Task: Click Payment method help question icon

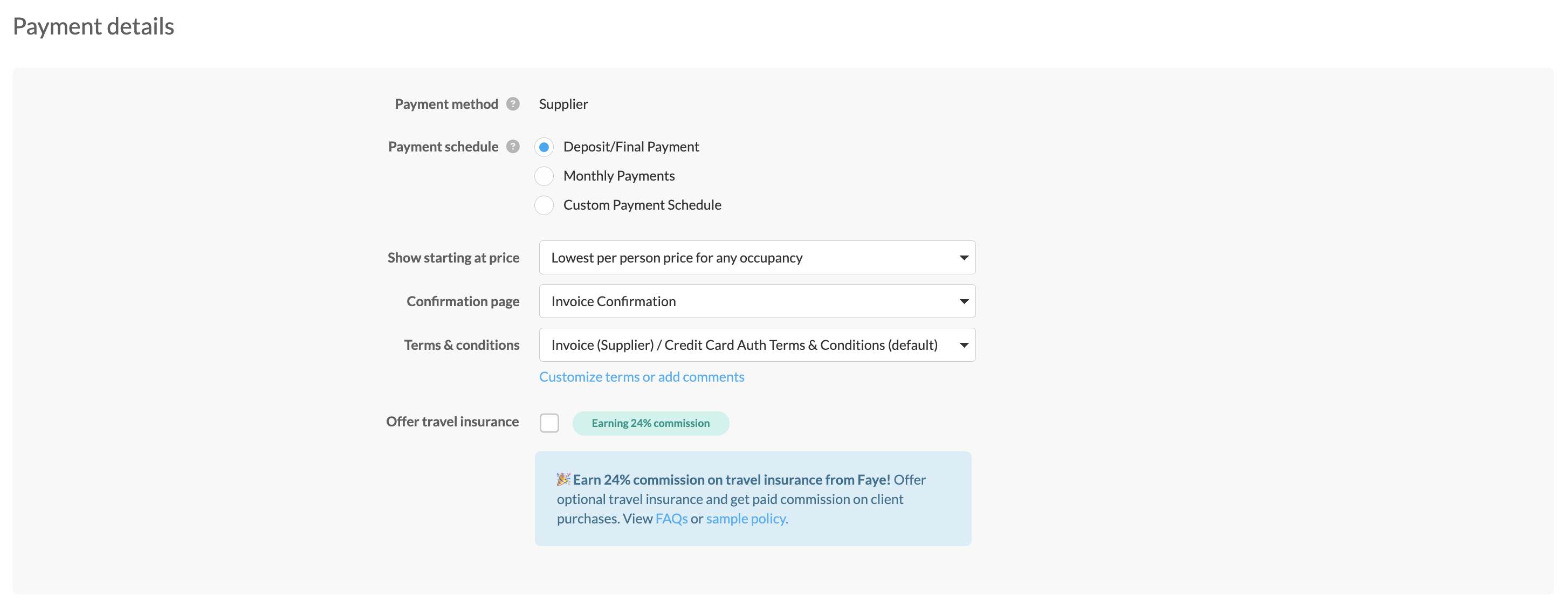Action: (x=513, y=104)
